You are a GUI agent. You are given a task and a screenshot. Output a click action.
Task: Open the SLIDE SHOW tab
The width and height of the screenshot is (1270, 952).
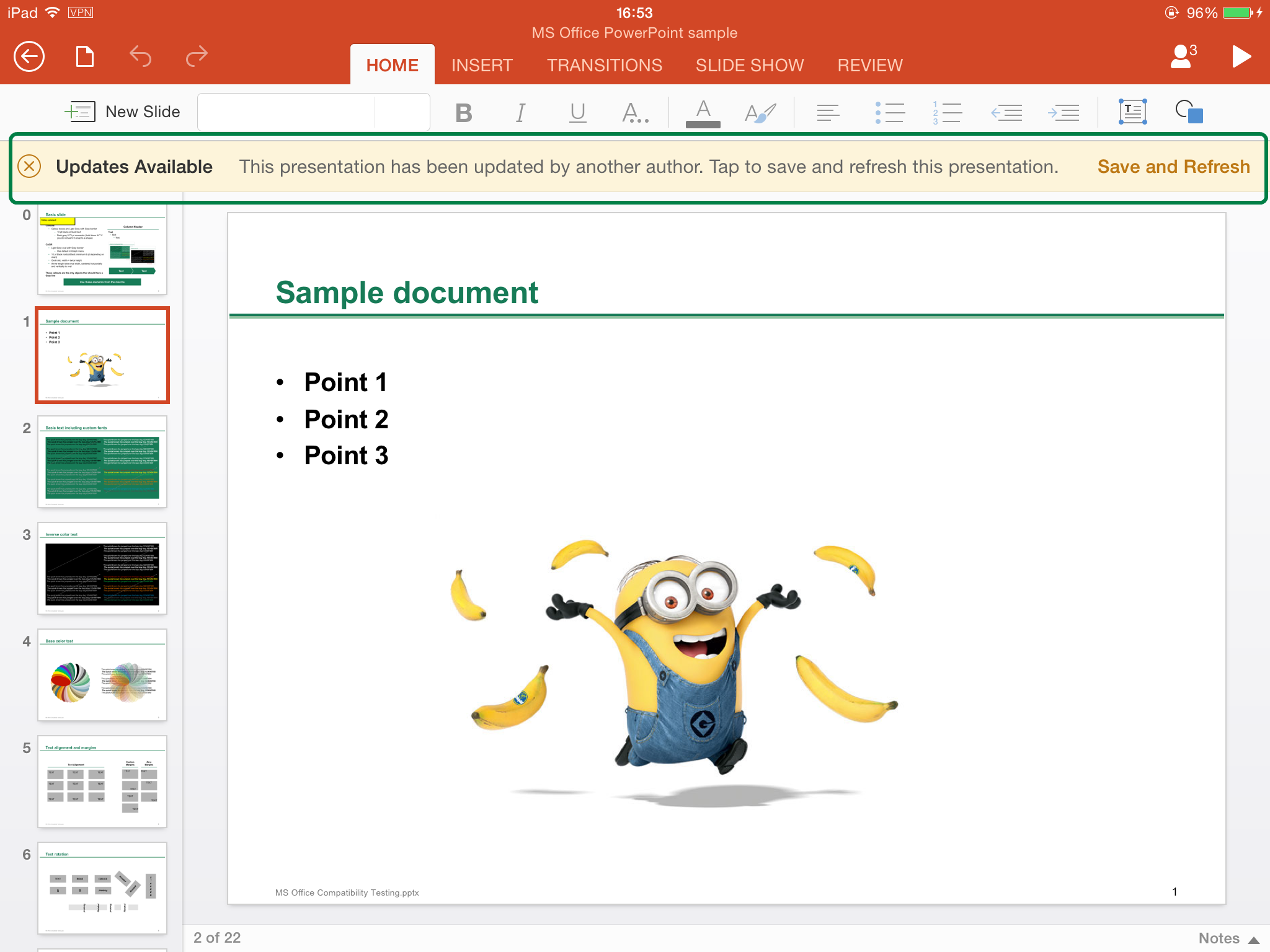(750, 65)
